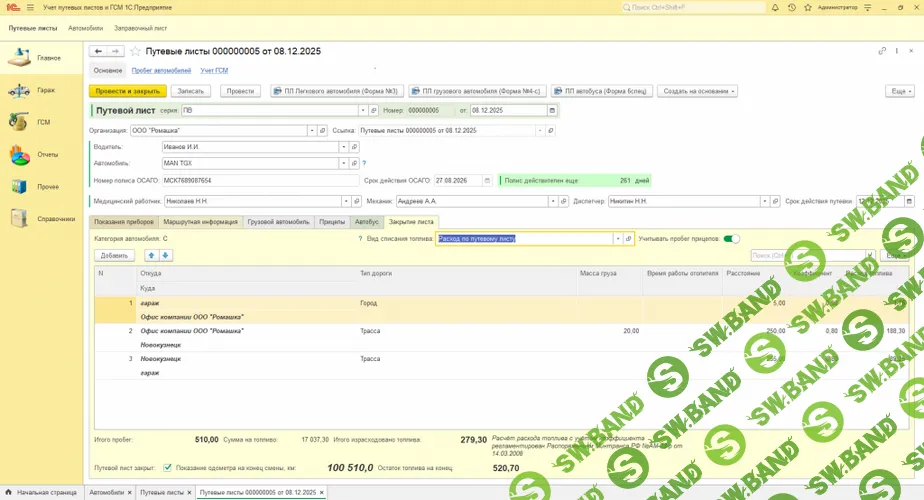Expand the Водитель dropdown list

click(x=343, y=146)
